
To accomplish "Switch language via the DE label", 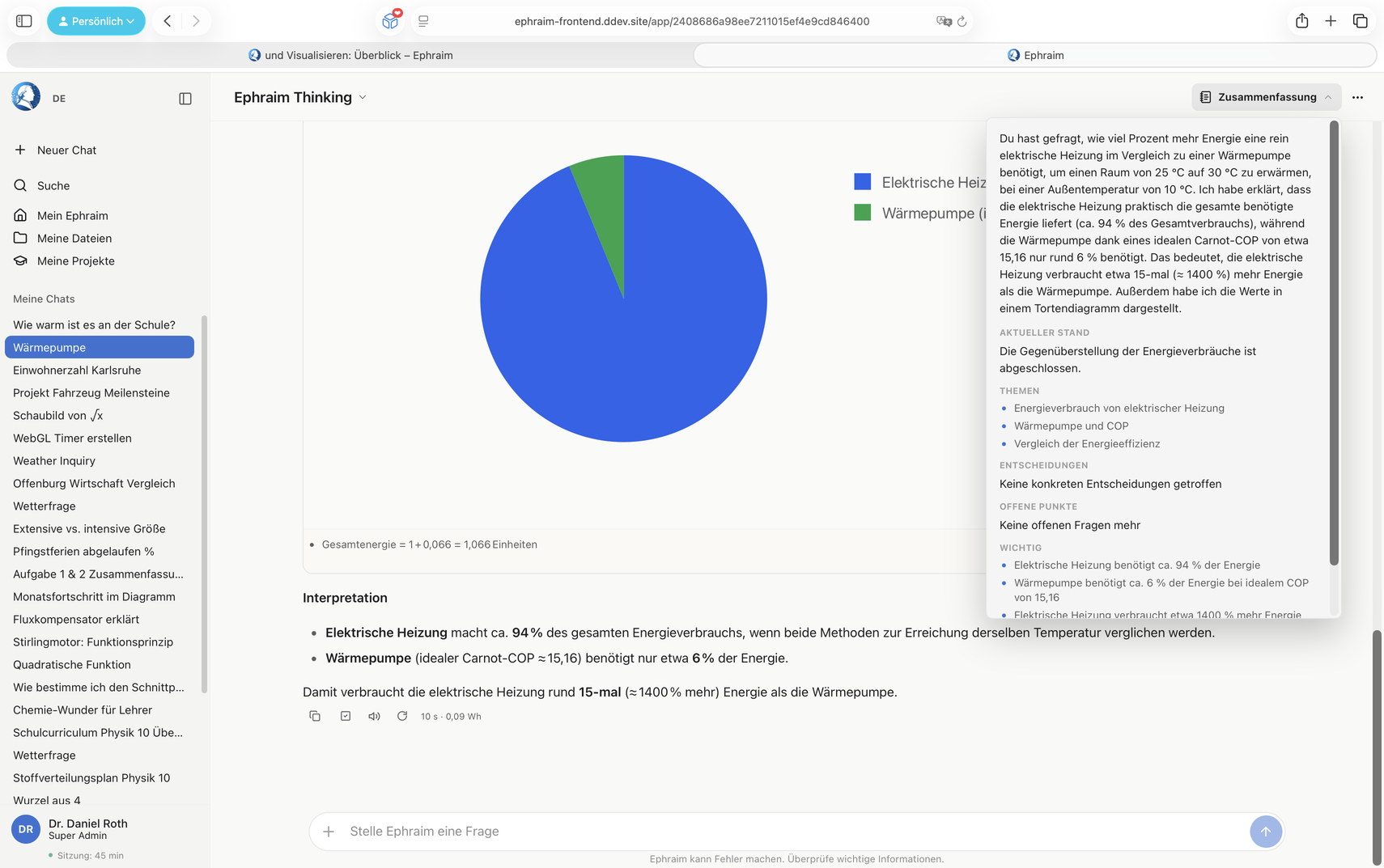I will 59,99.
